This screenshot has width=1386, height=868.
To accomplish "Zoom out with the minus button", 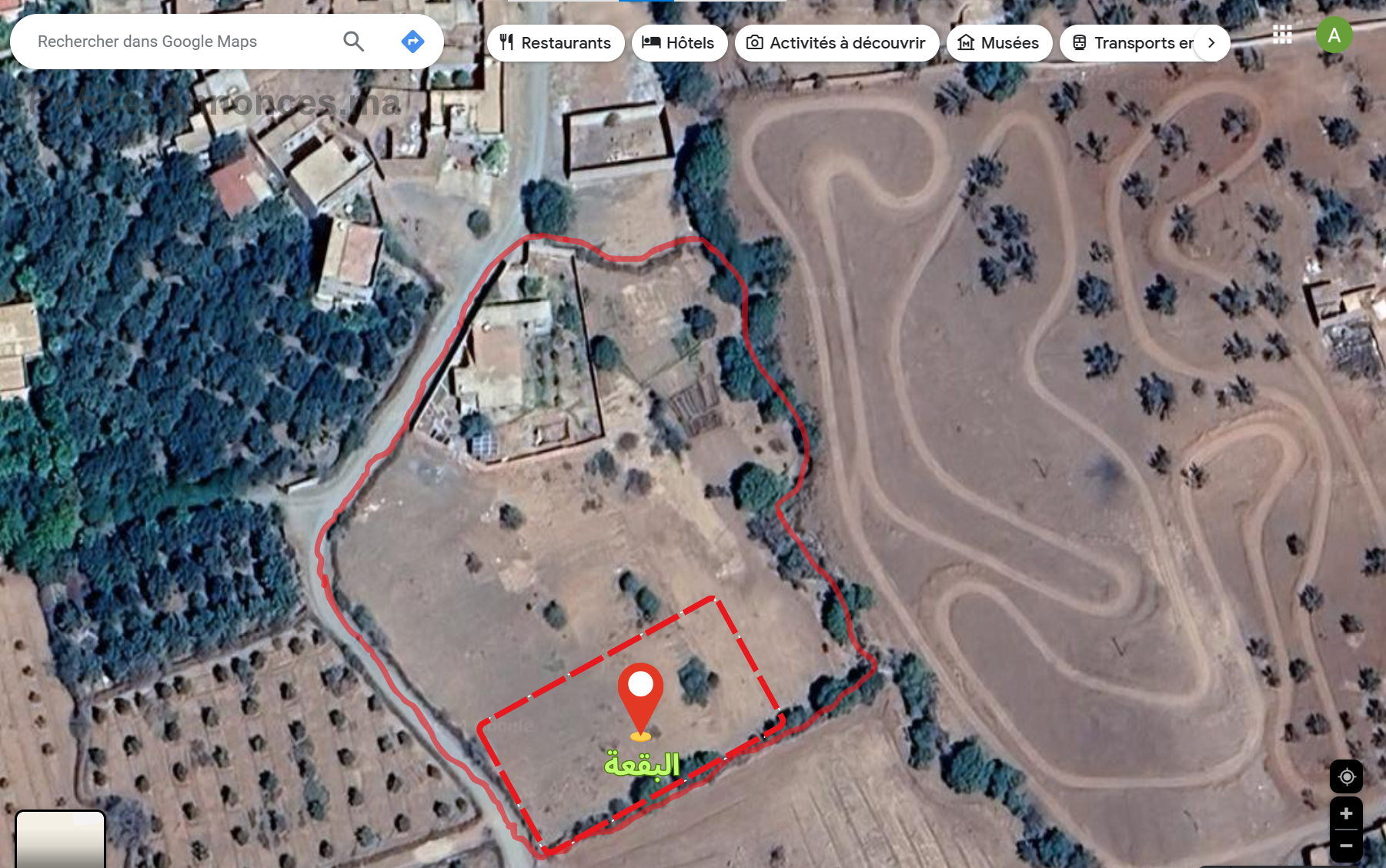I will pos(1346,846).
